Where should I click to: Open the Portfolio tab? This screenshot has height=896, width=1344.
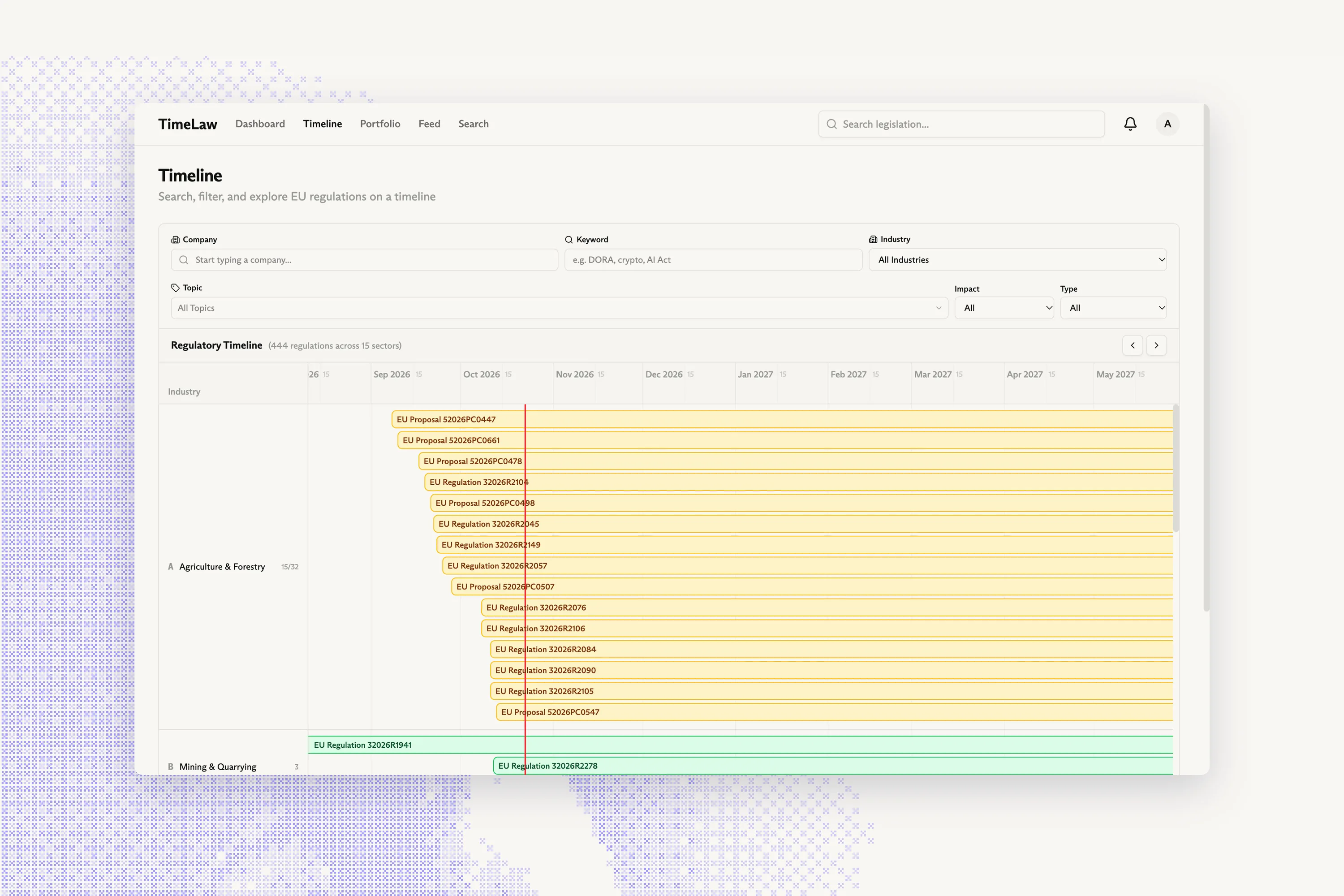(x=380, y=124)
